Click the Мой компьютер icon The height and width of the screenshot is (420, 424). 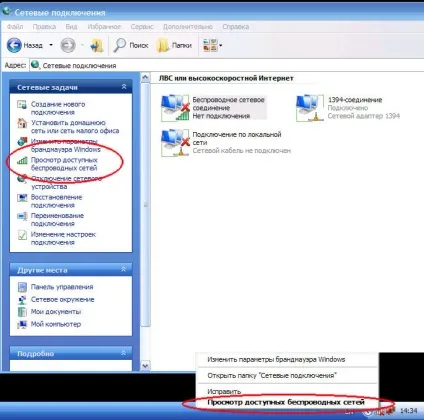point(22,324)
